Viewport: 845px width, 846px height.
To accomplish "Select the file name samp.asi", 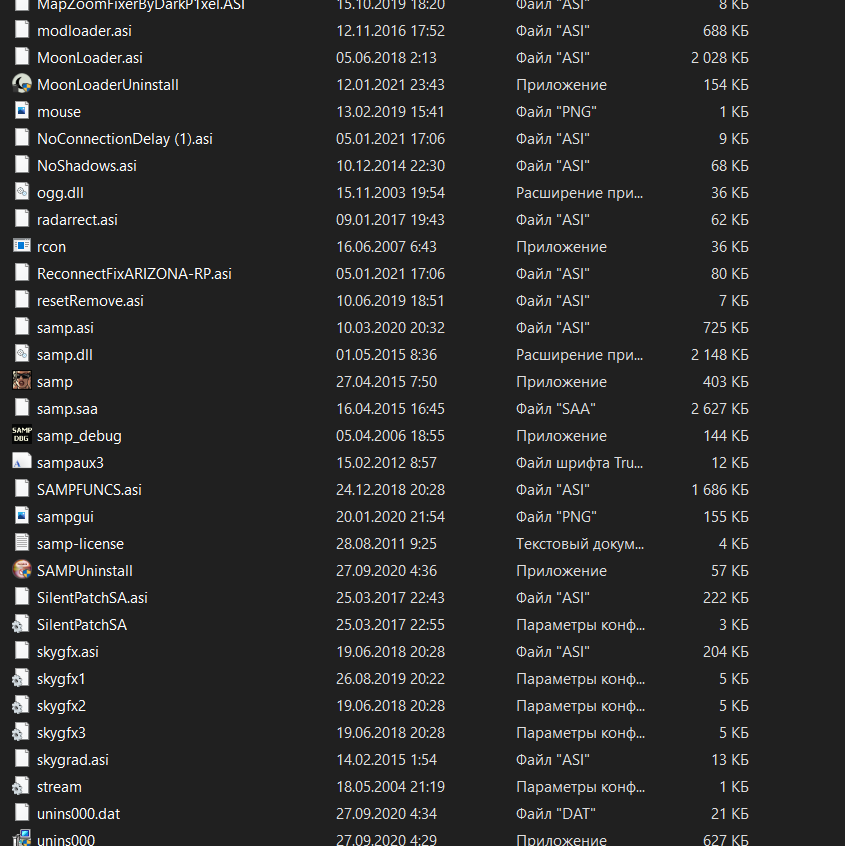I will pos(65,328).
